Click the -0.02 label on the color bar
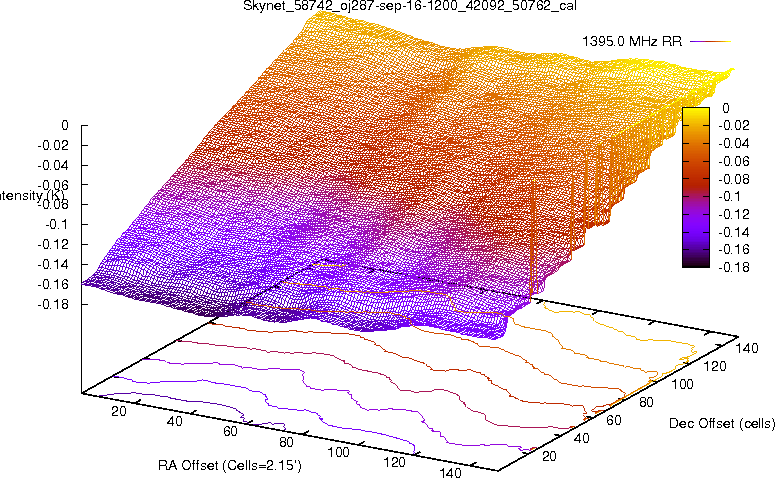Screen dimensions: 775x478 [x=733, y=126]
